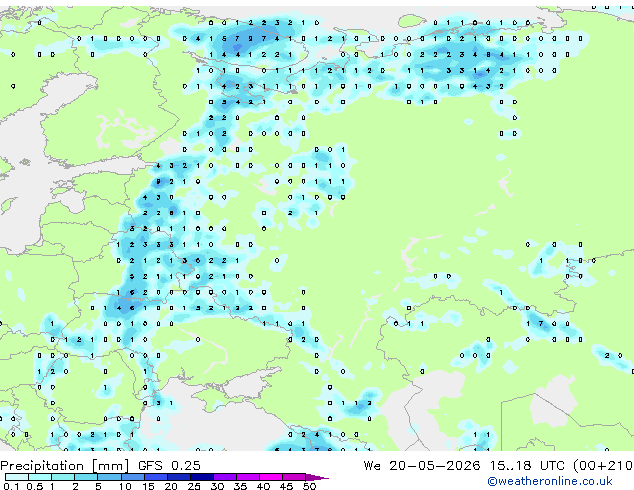Click the weatheronline.co.uk copyright link
Viewport: 634px width, 490px height.
(550, 481)
